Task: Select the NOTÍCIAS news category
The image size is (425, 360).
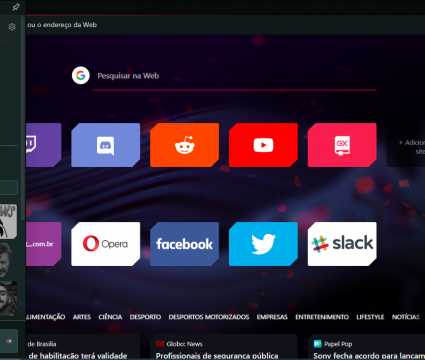Action: tap(406, 317)
